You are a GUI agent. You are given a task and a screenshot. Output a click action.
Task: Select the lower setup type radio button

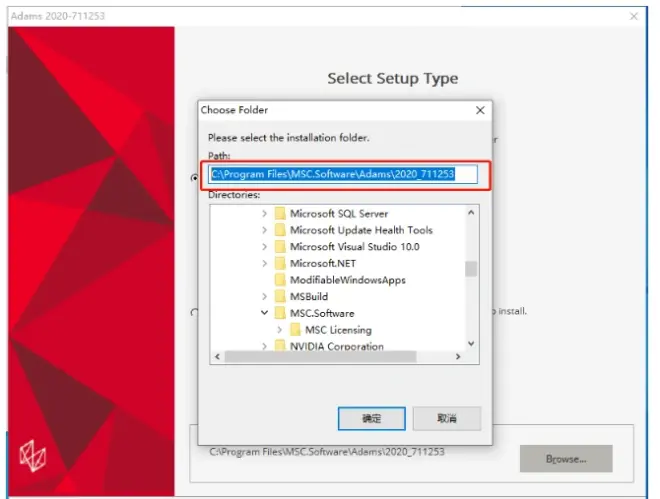(x=194, y=313)
